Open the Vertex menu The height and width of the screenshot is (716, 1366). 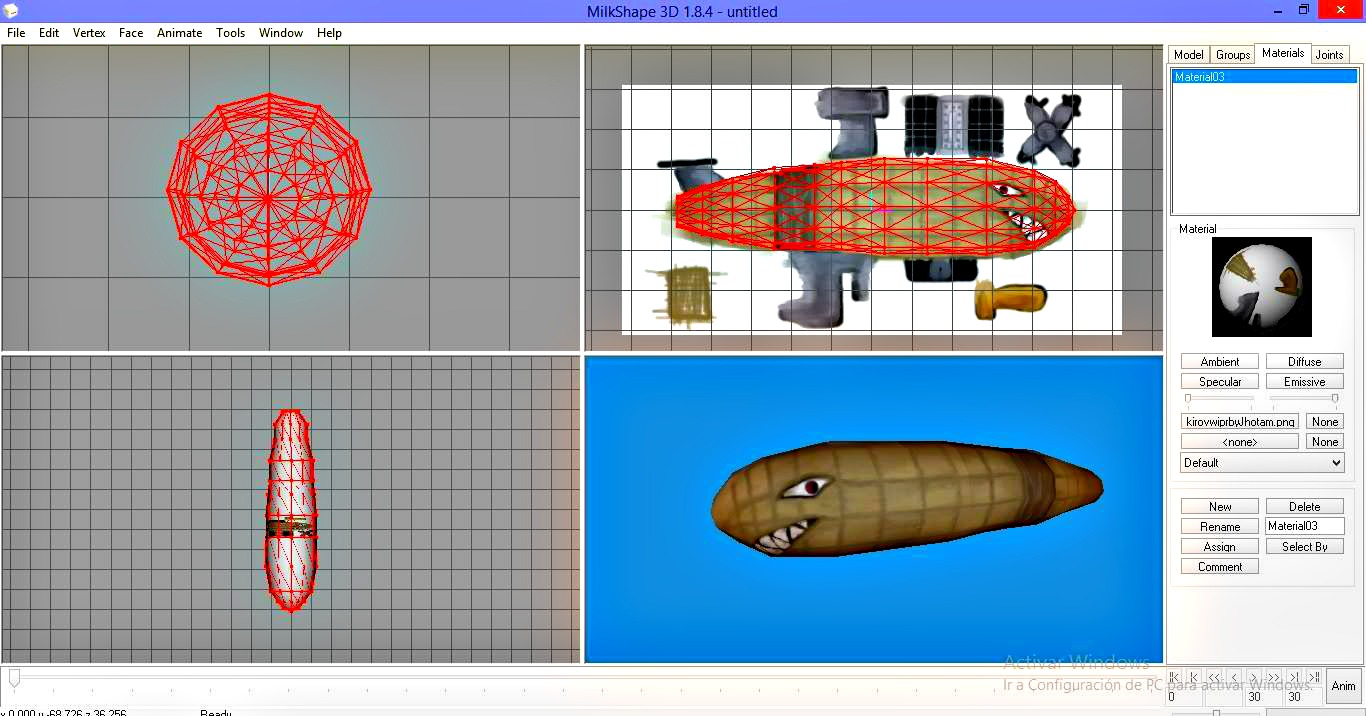tap(89, 33)
